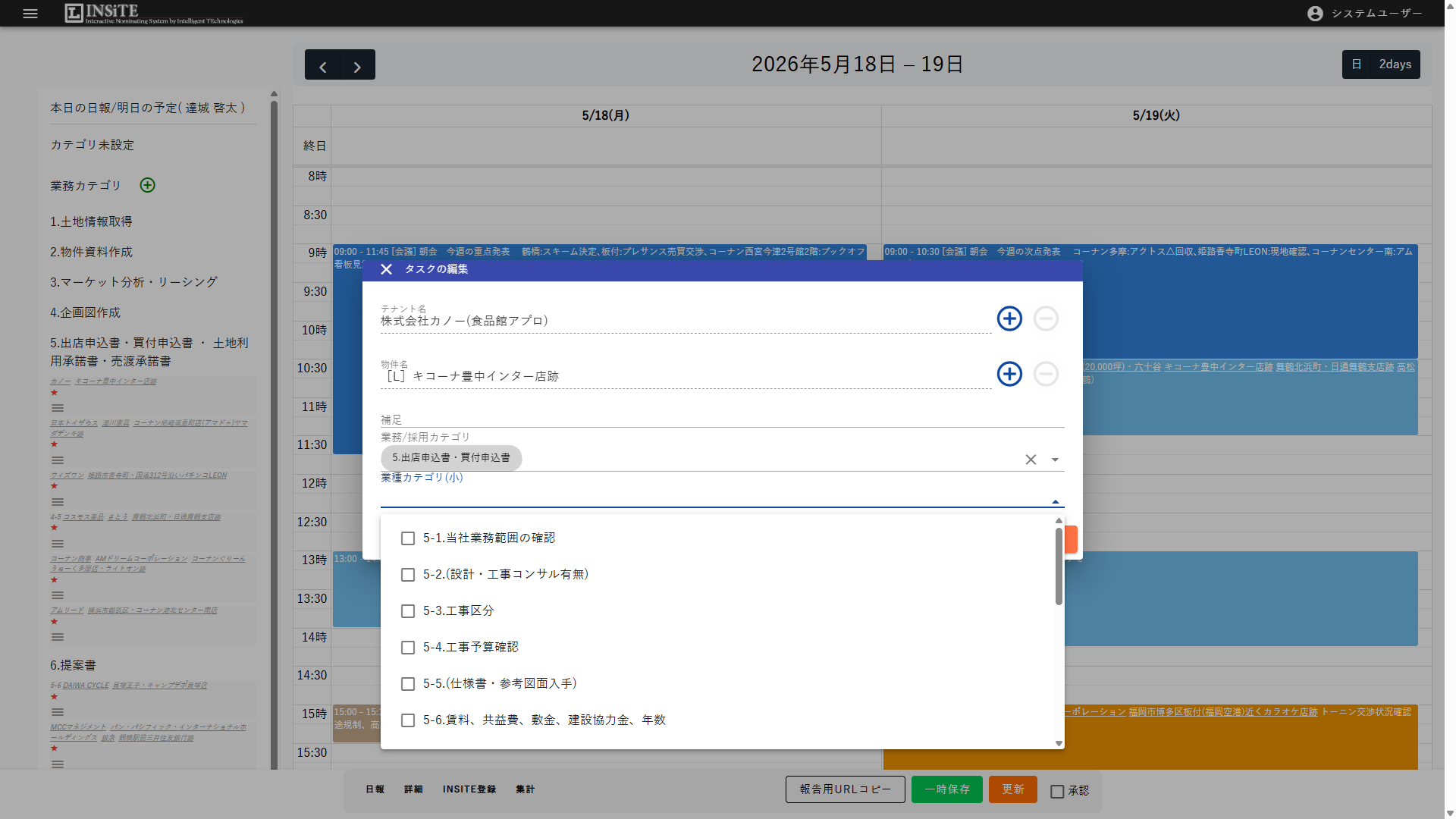The height and width of the screenshot is (819, 1456).
Task: Advance to next date range arrow
Action: point(358,67)
